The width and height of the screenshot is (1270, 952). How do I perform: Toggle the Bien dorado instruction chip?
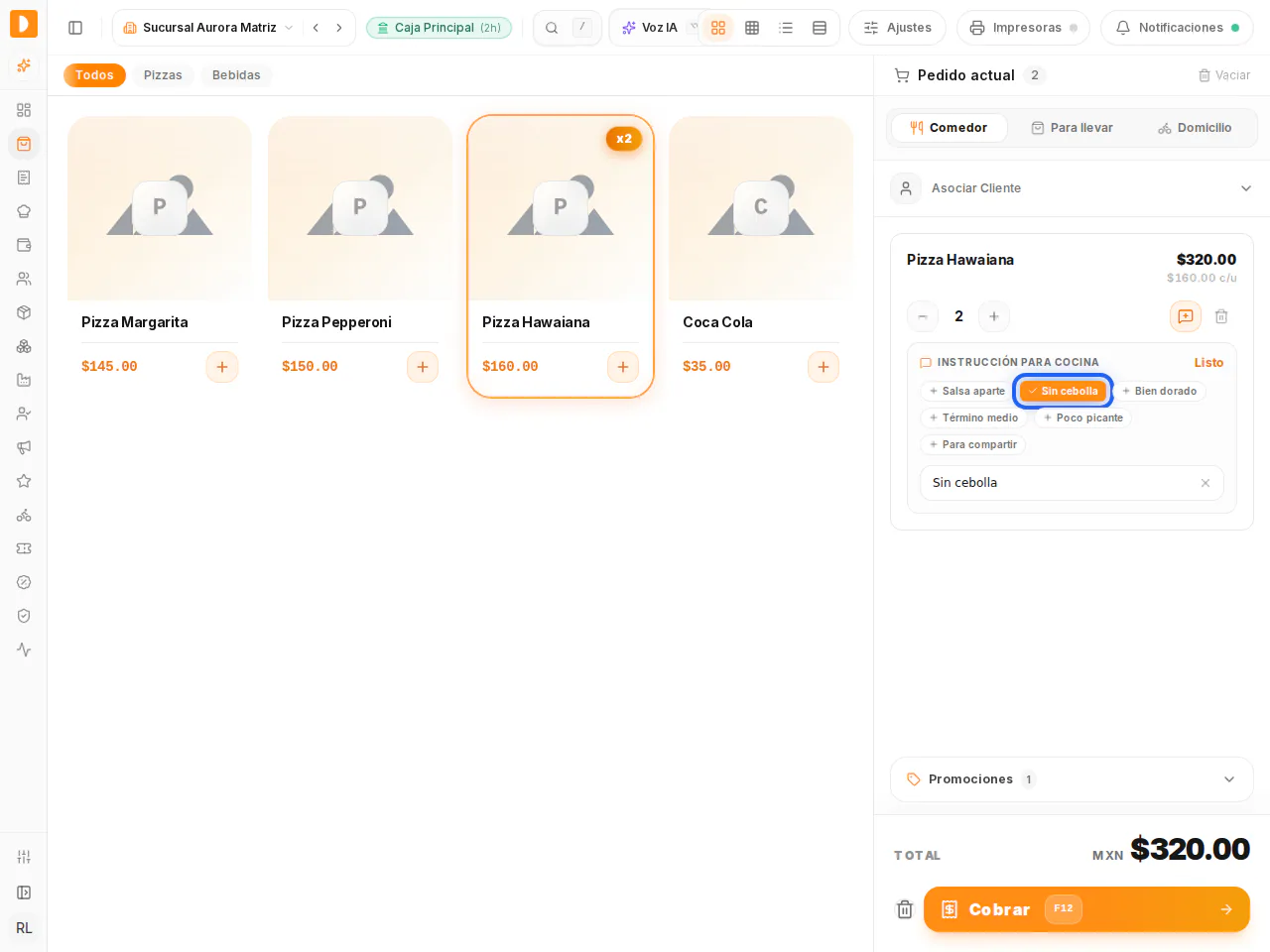tap(1159, 391)
